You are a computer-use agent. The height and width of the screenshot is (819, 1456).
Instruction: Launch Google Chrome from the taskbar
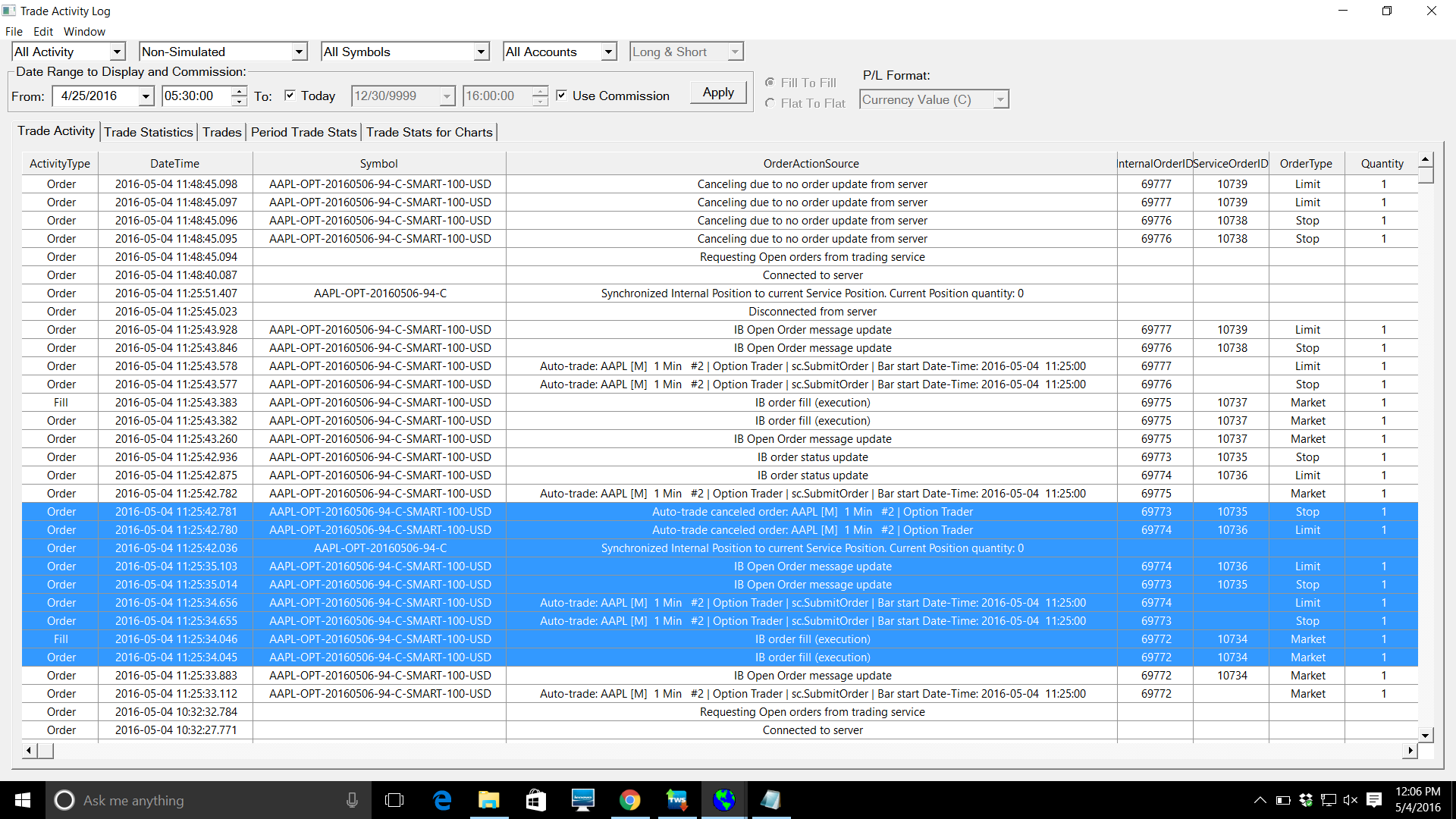tap(629, 800)
